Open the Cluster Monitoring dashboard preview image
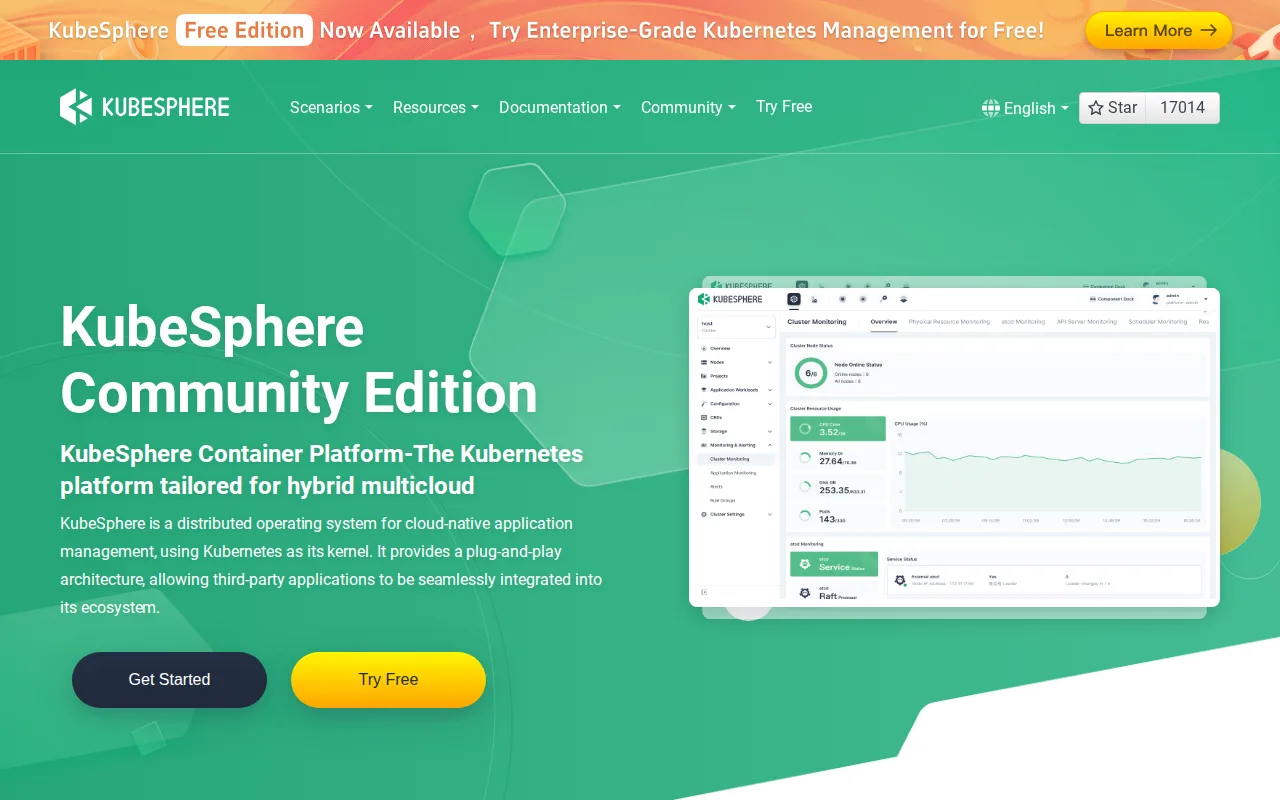The height and width of the screenshot is (800, 1280). coord(954,447)
